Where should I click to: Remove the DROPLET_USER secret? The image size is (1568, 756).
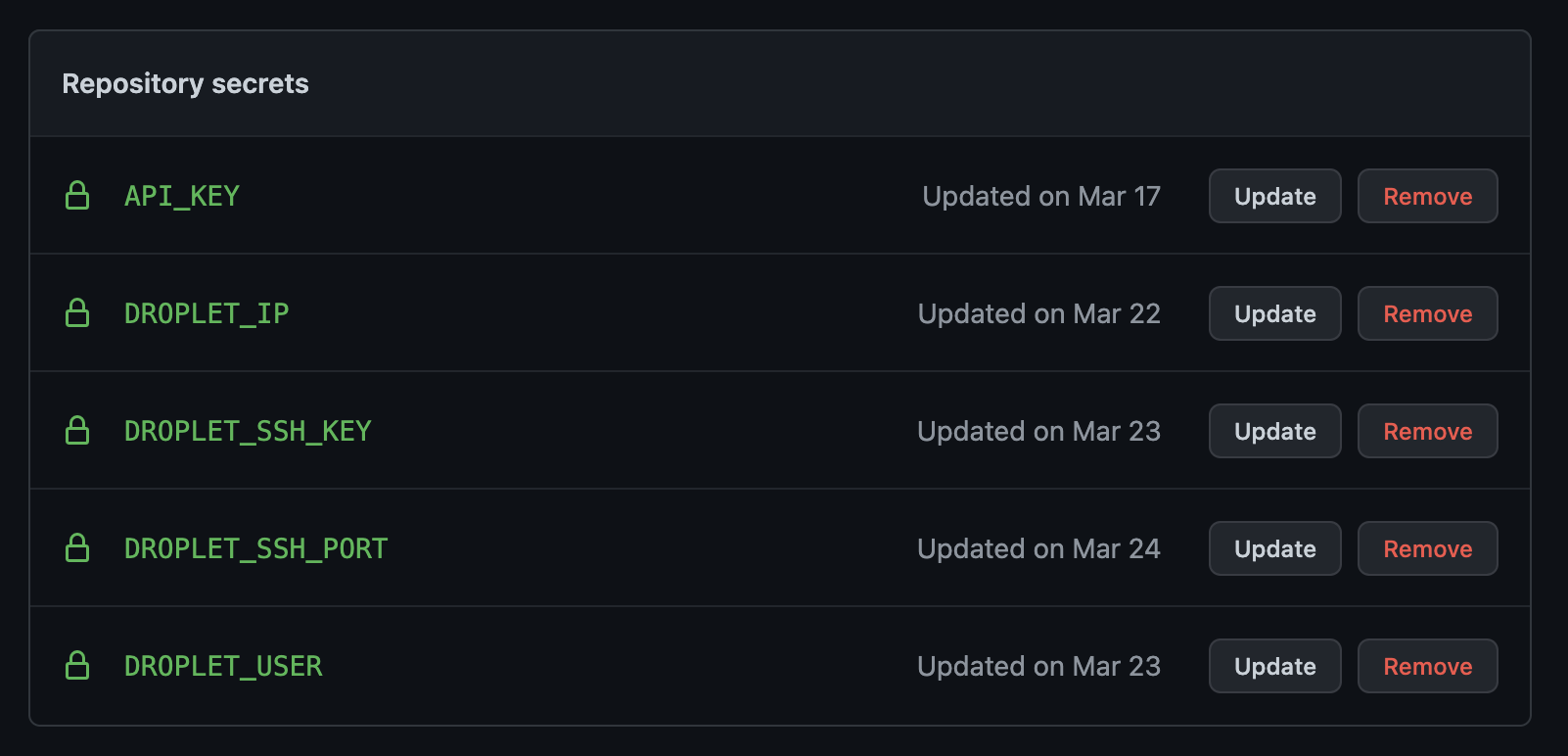1427,666
